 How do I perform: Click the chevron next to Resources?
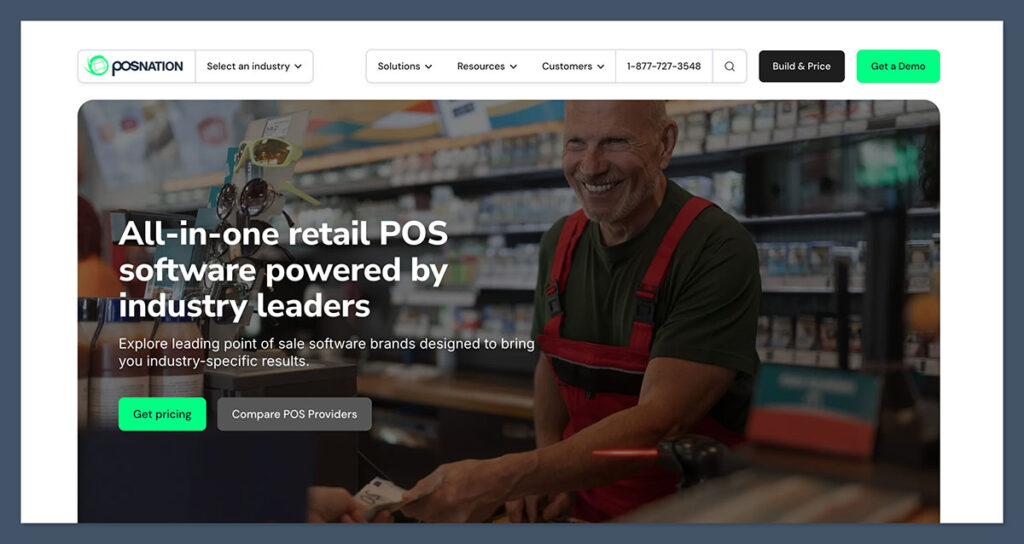click(513, 67)
